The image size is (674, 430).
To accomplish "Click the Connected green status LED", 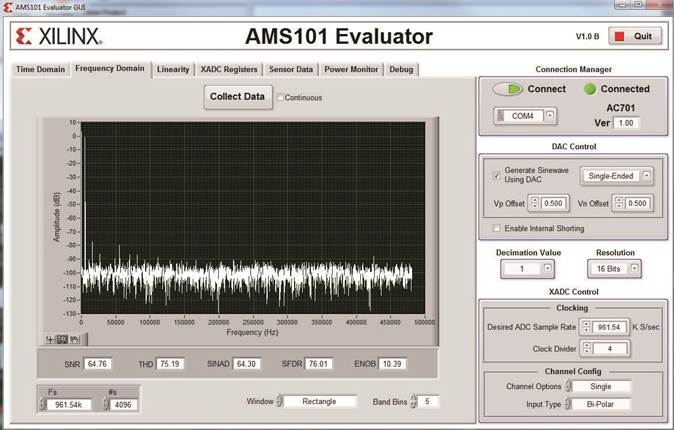I will pos(590,89).
